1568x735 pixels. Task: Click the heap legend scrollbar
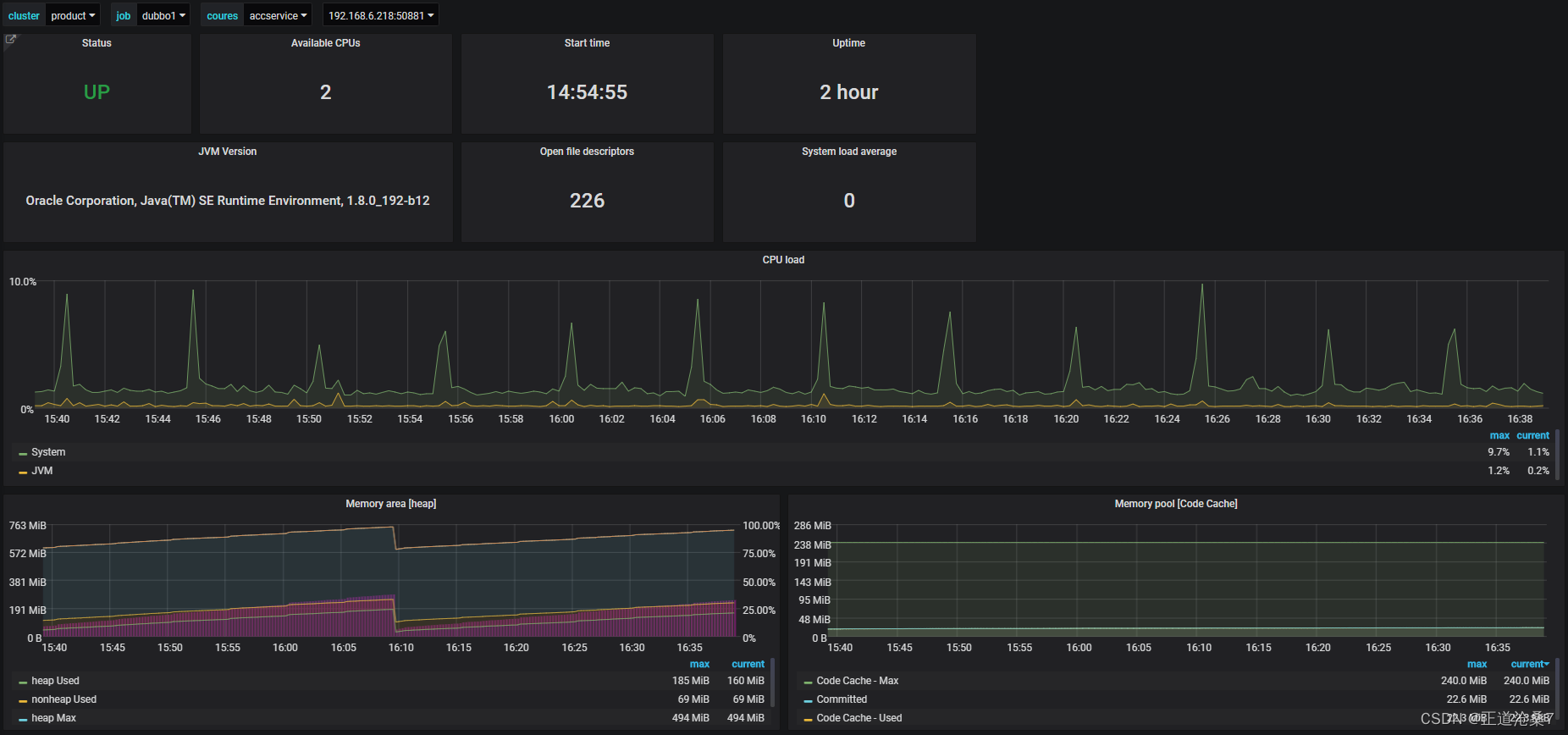tap(773, 682)
